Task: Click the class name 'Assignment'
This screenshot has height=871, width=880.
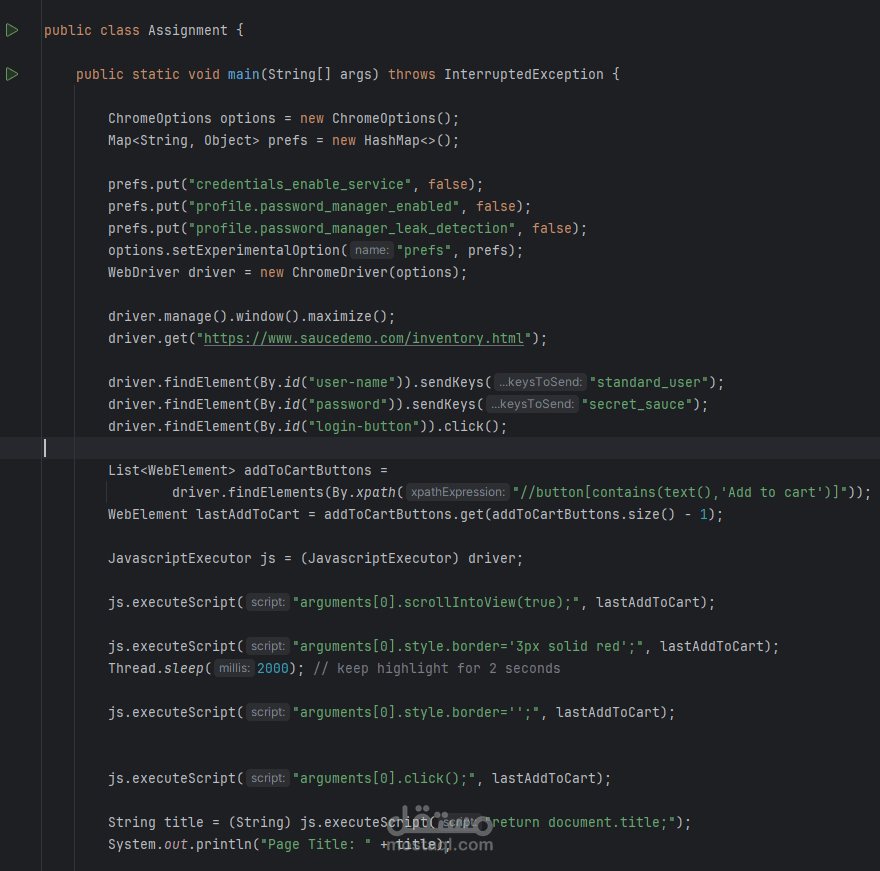Action: [x=188, y=30]
